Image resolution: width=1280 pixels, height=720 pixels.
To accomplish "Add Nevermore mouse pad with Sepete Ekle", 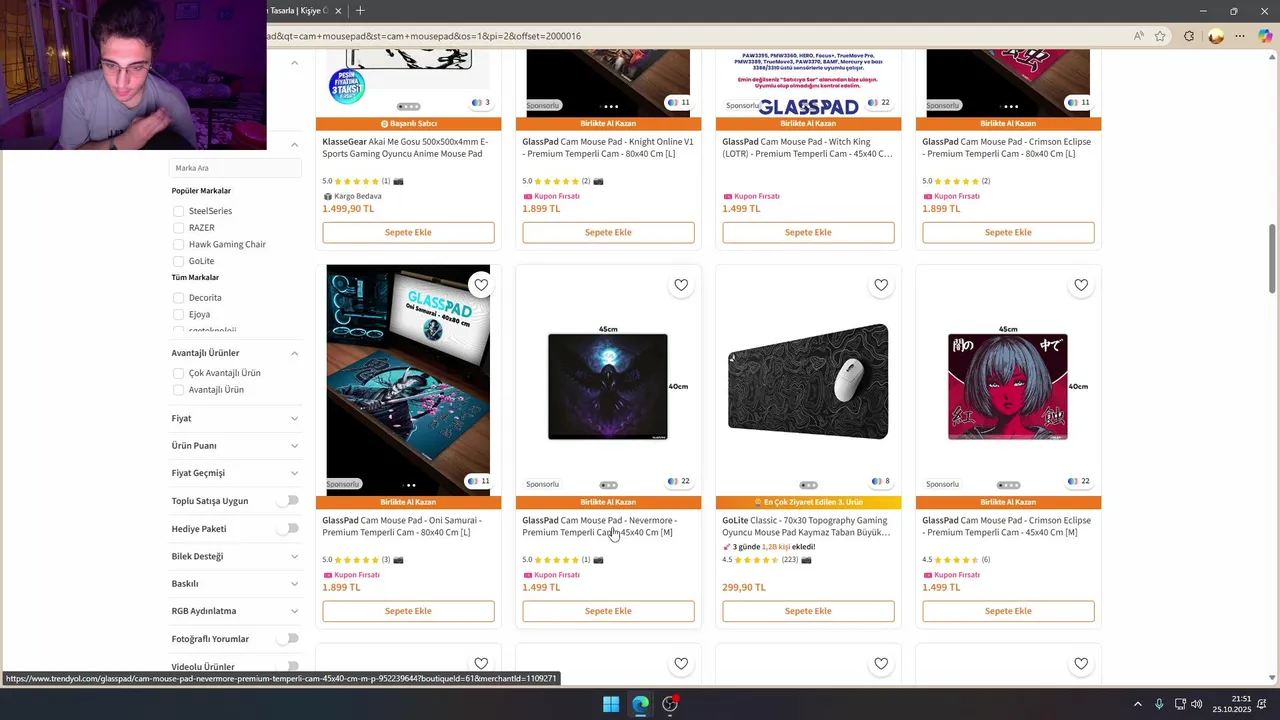I will tap(608, 611).
